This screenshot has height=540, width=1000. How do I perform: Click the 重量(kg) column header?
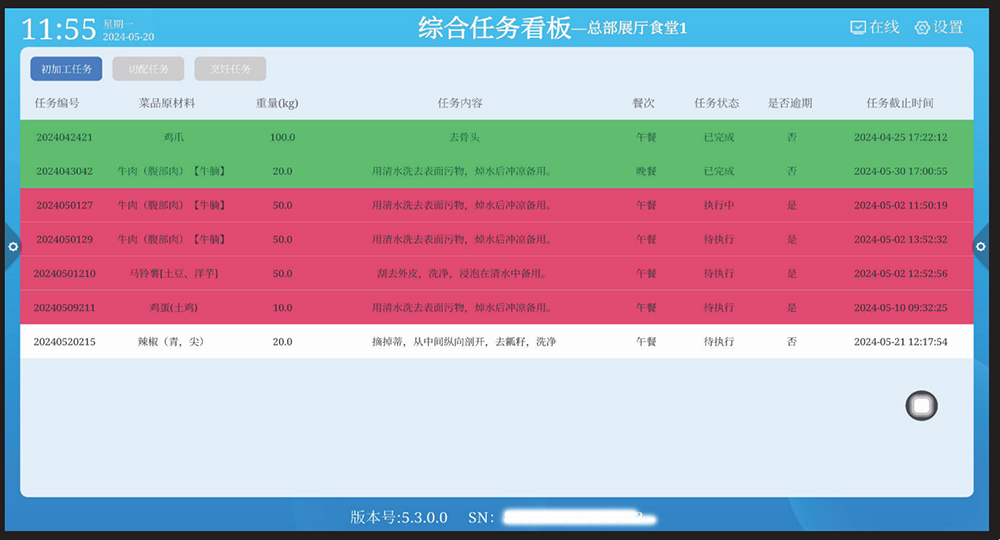coord(277,103)
